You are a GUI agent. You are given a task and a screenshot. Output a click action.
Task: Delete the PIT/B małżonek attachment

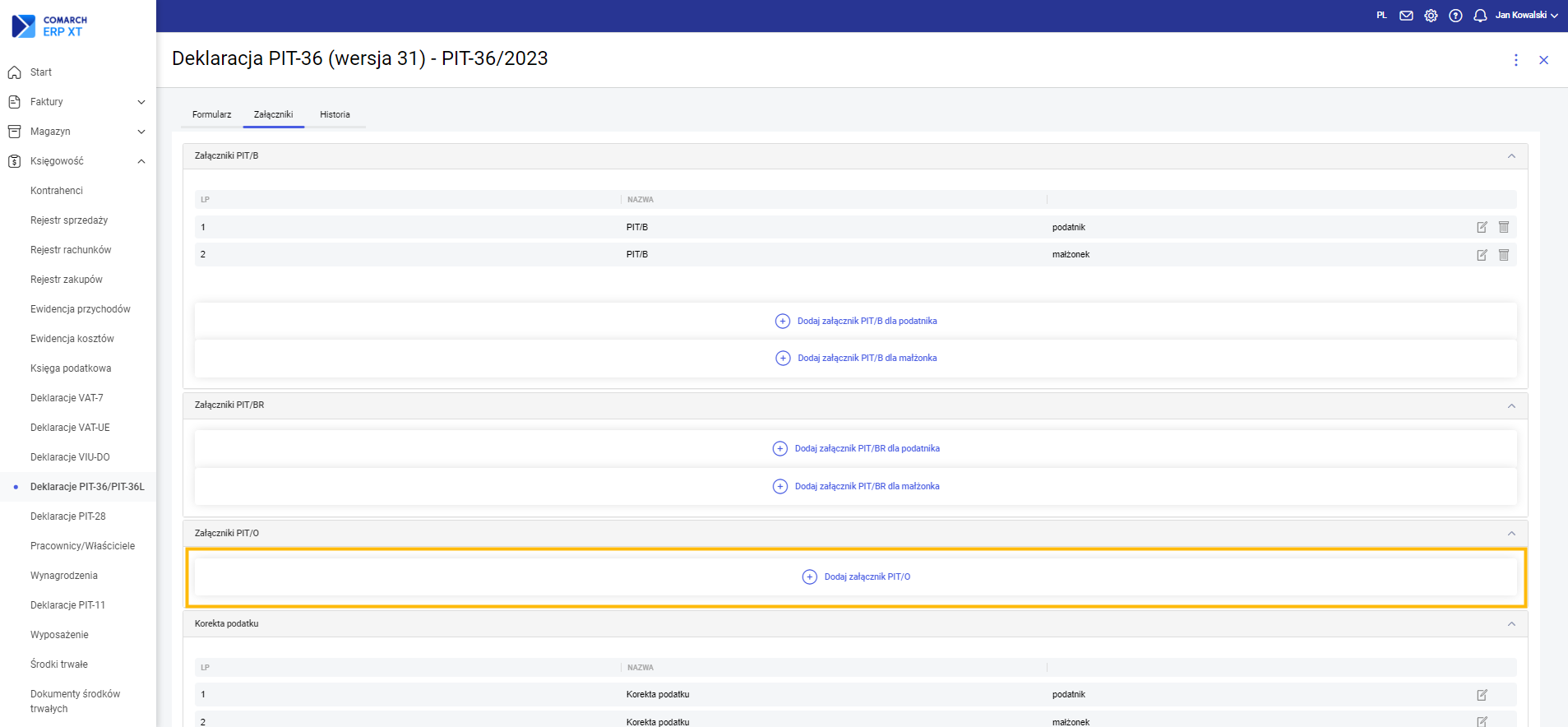point(1504,255)
